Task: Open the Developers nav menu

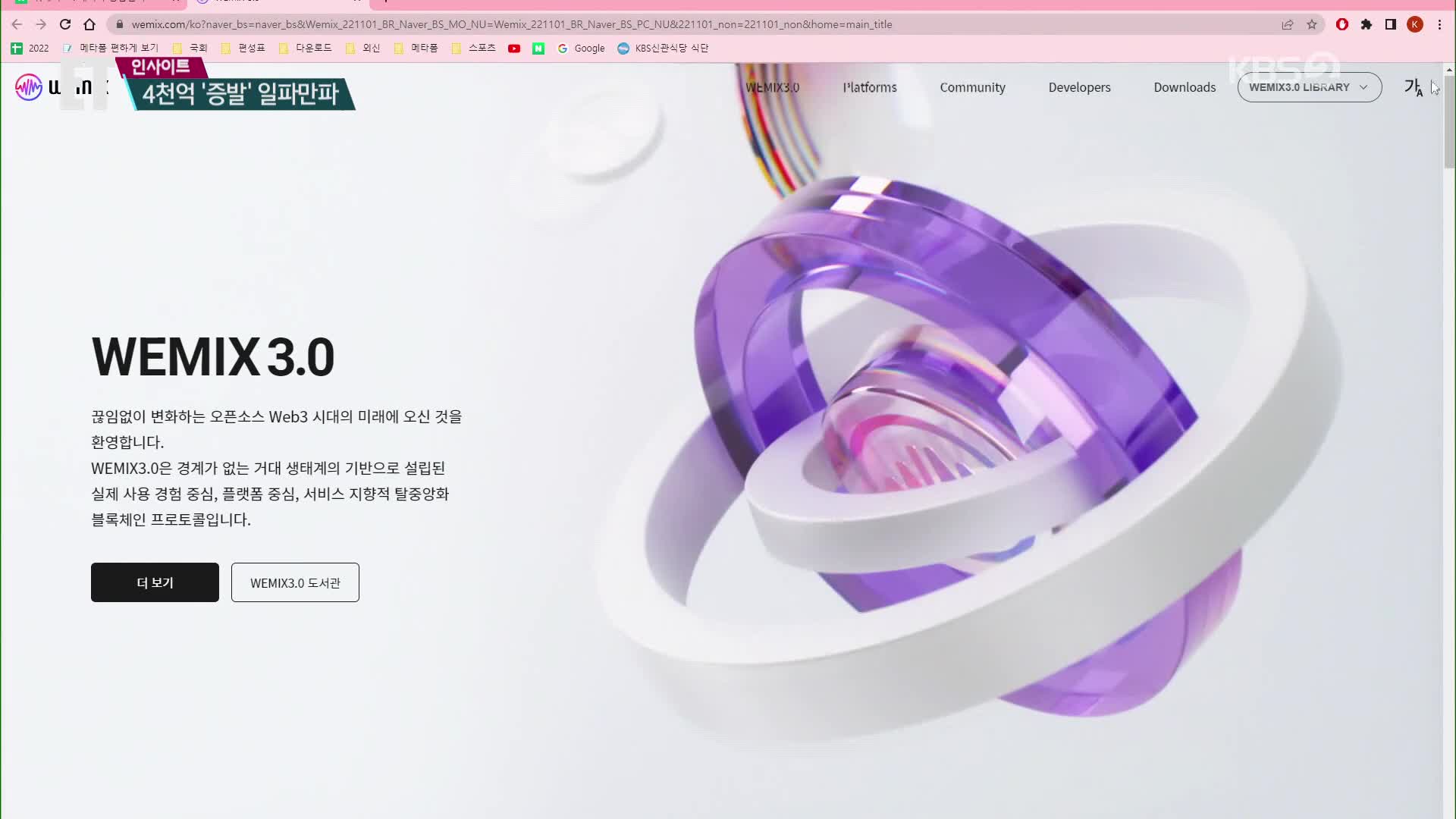Action: (x=1079, y=87)
